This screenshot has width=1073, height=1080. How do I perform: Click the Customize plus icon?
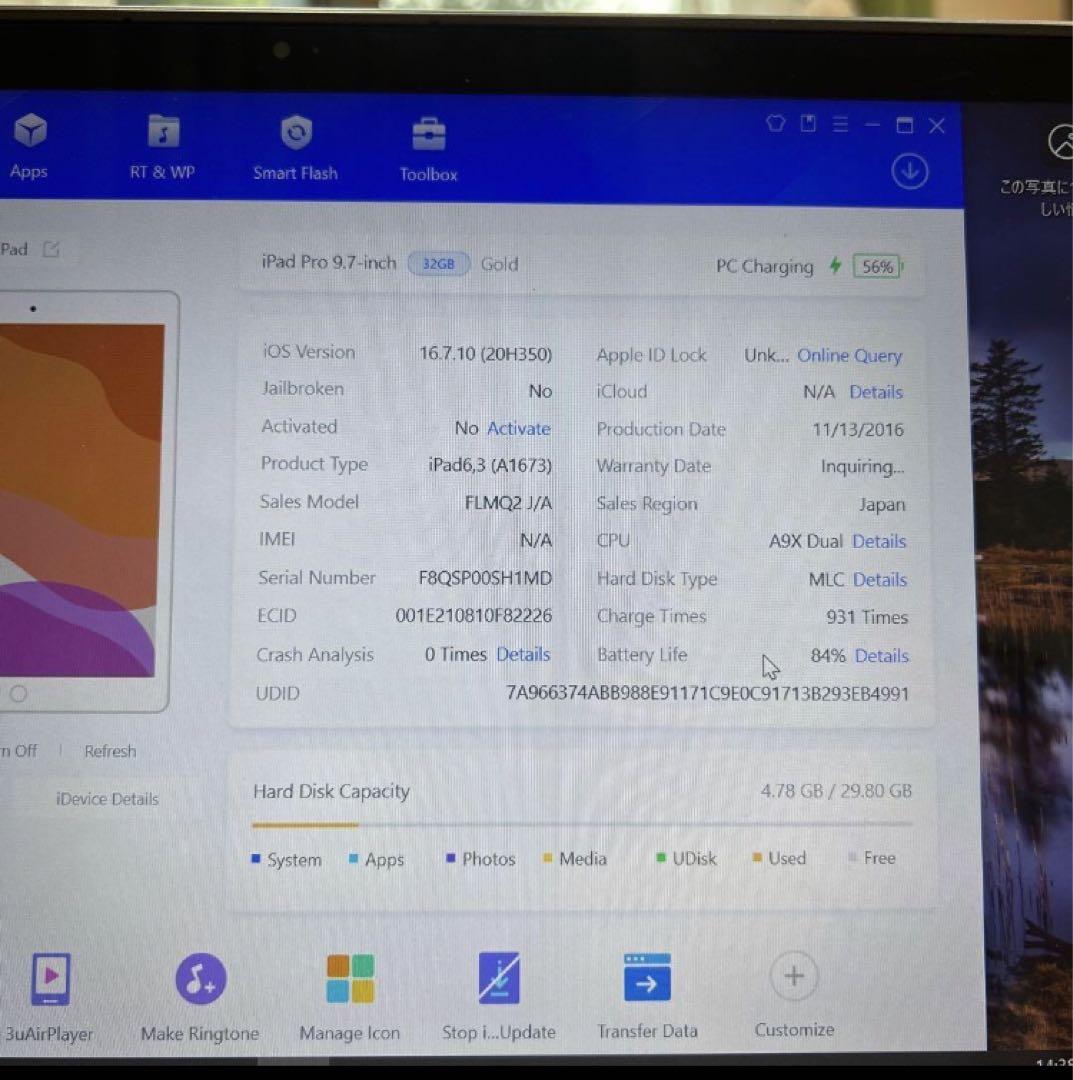793,975
